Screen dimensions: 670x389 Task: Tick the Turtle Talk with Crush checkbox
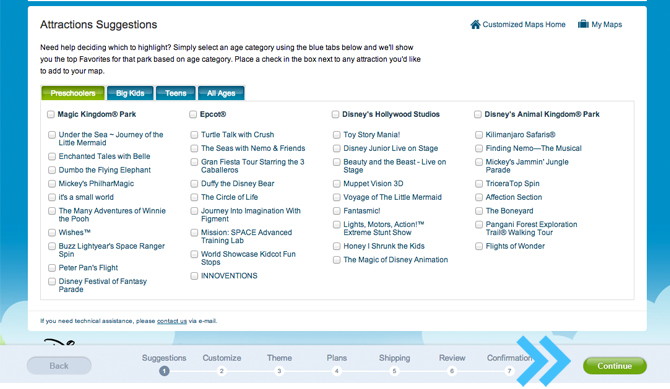tap(194, 135)
